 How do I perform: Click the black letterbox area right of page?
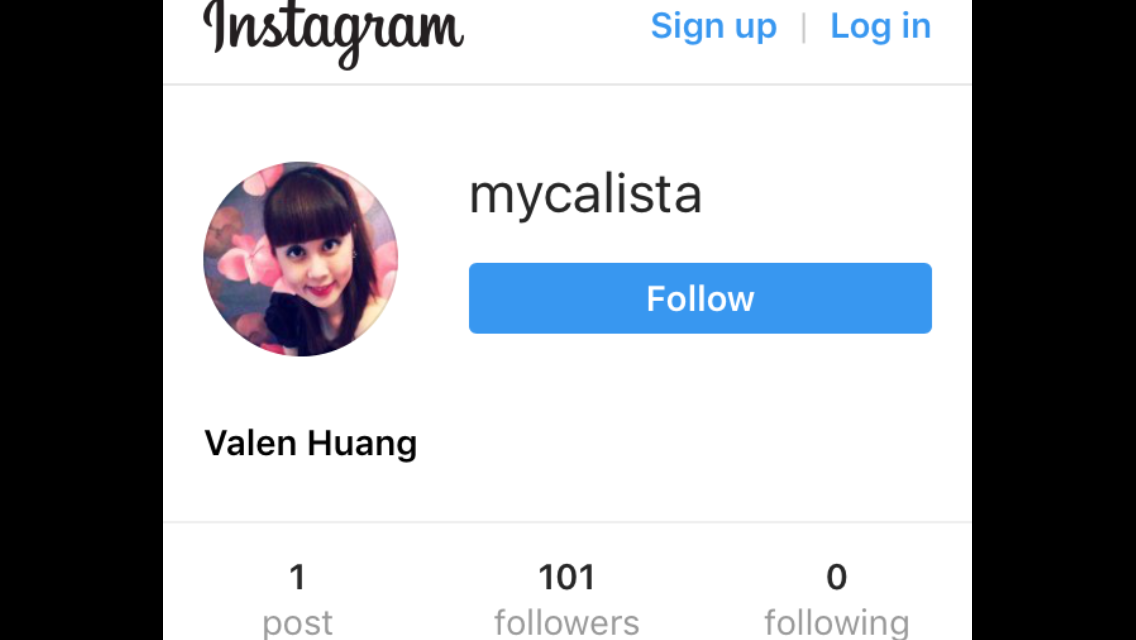coord(1054,320)
